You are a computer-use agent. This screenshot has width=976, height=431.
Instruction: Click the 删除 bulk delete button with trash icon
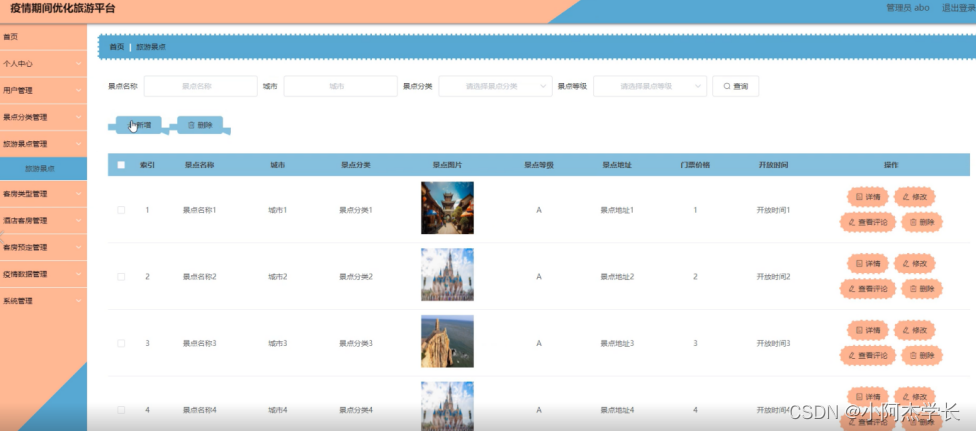[x=200, y=125]
